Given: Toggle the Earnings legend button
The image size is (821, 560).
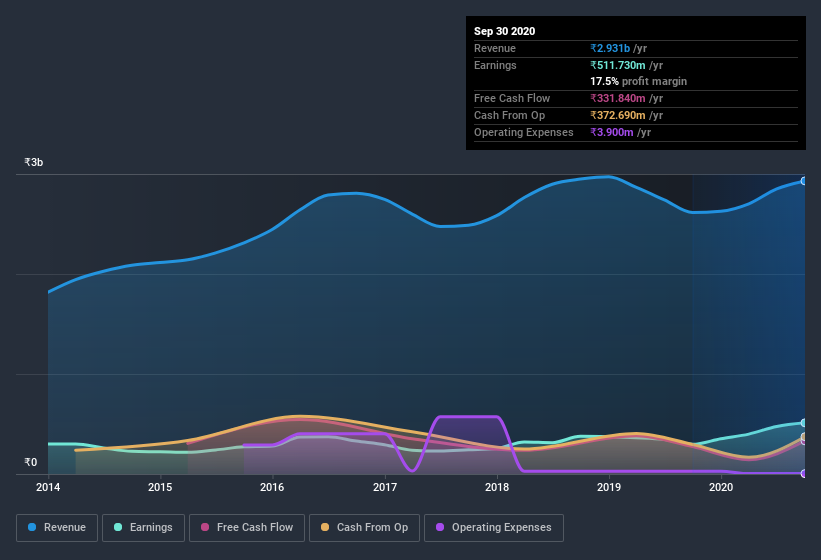Looking at the screenshot, I should pos(143,528).
